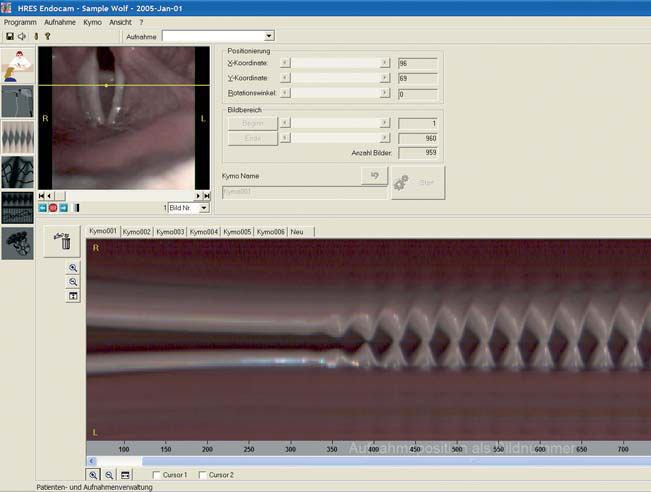
Task: Switch to the Kymo003 tab
Action: [x=170, y=231]
